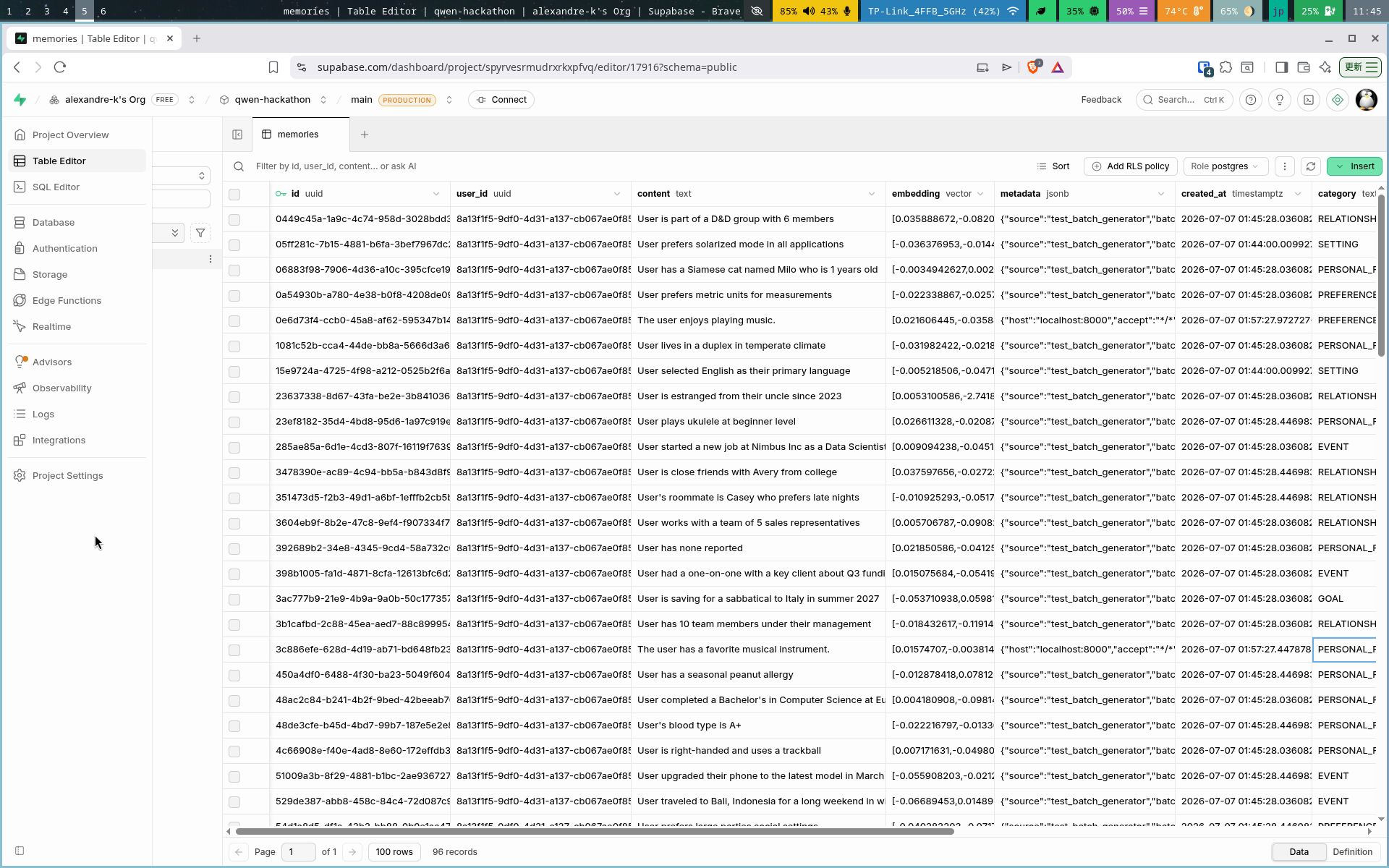Expand the organization switcher next to alexandre-k's Org
This screenshot has height=868, width=1389.
192,100
